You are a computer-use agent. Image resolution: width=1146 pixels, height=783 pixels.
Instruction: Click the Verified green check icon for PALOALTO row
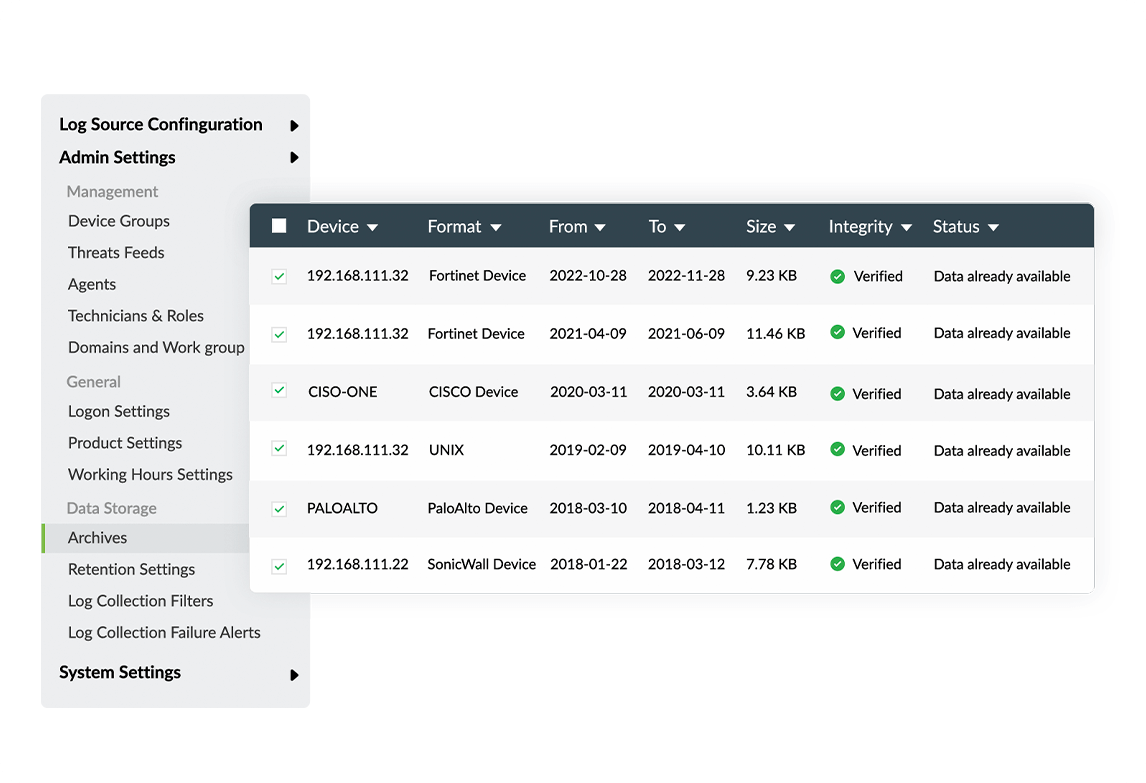838,508
